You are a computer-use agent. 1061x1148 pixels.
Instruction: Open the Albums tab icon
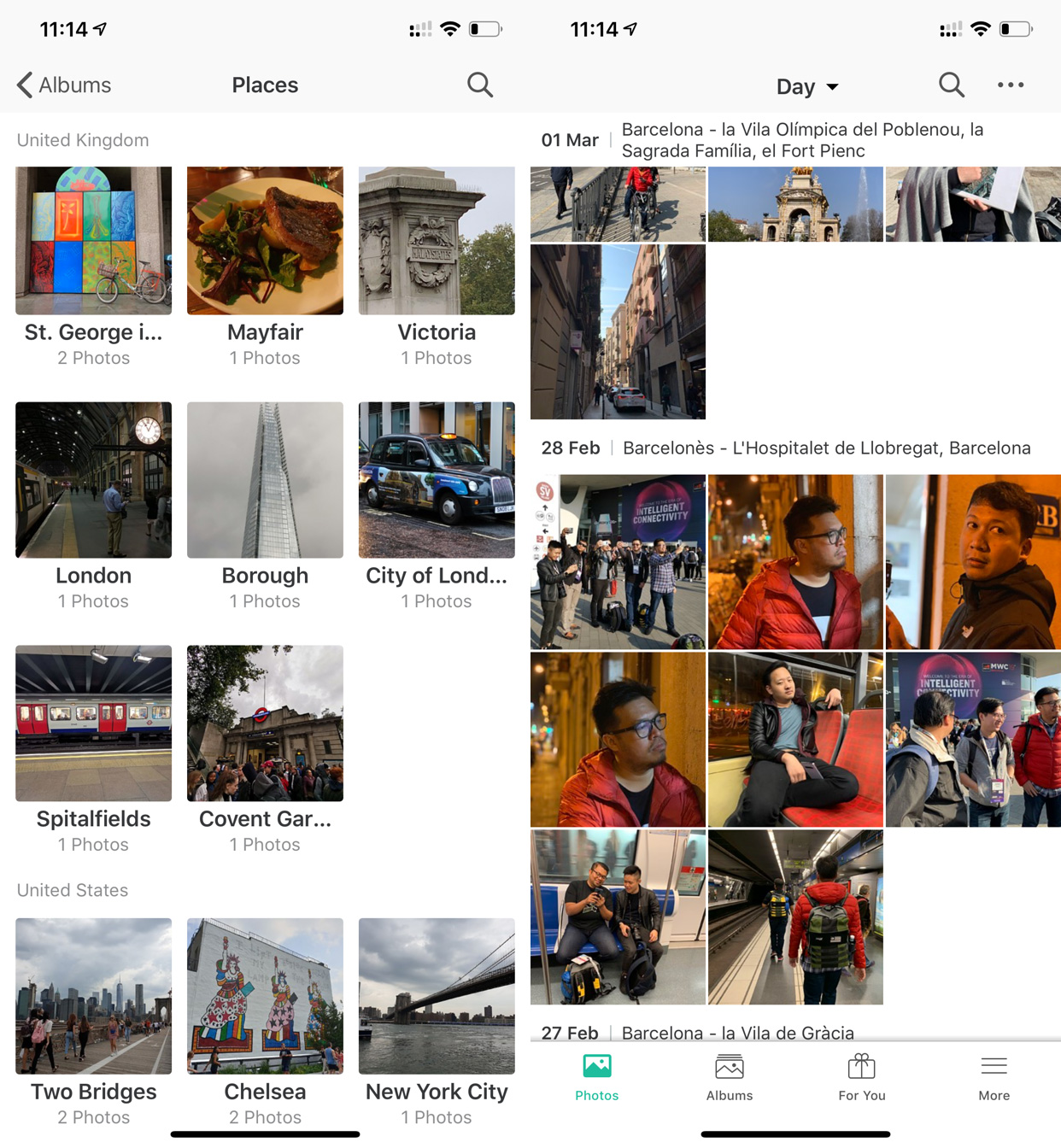tap(730, 1067)
